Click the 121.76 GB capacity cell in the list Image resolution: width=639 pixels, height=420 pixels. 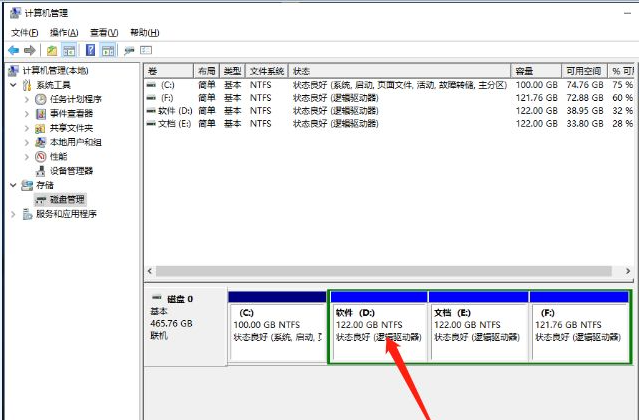pos(536,98)
